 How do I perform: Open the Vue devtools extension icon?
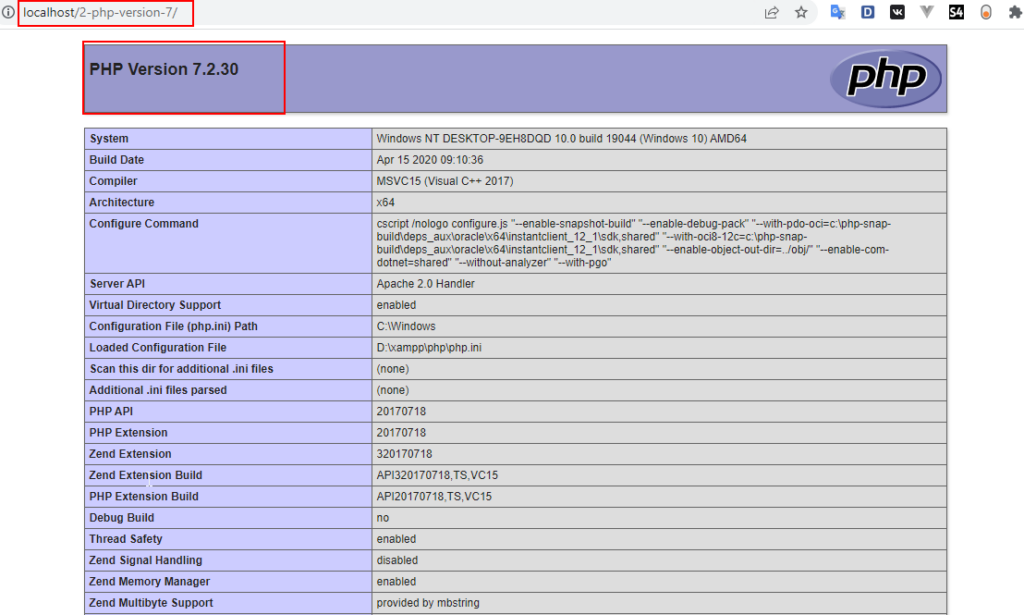coord(927,13)
